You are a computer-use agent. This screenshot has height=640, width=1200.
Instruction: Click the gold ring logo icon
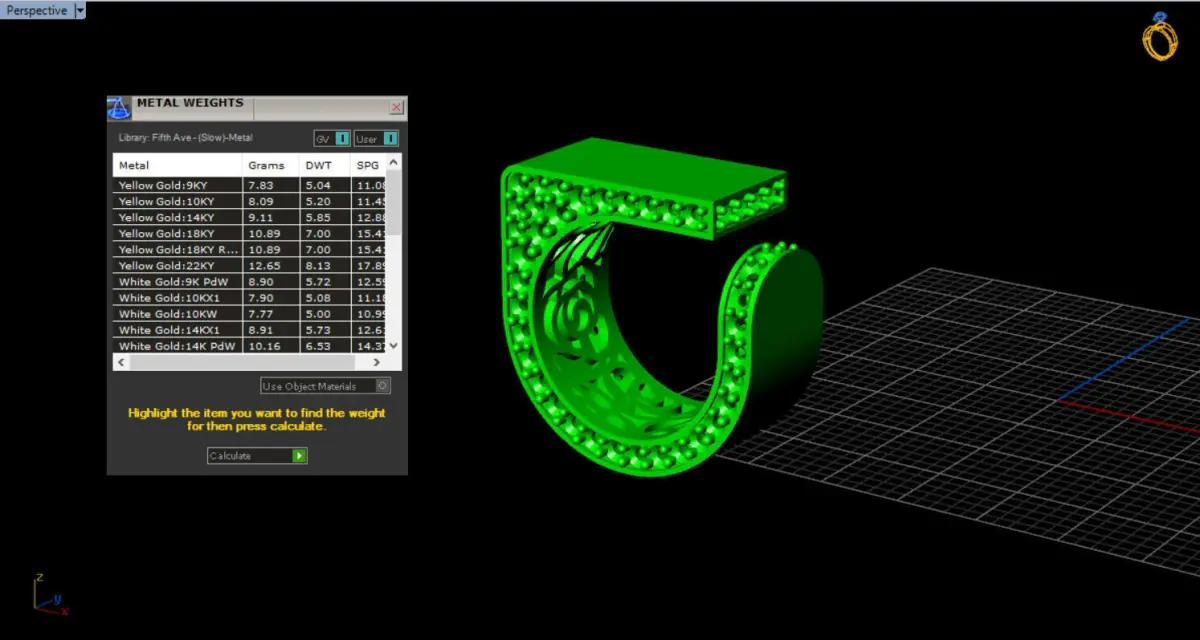(1160, 36)
